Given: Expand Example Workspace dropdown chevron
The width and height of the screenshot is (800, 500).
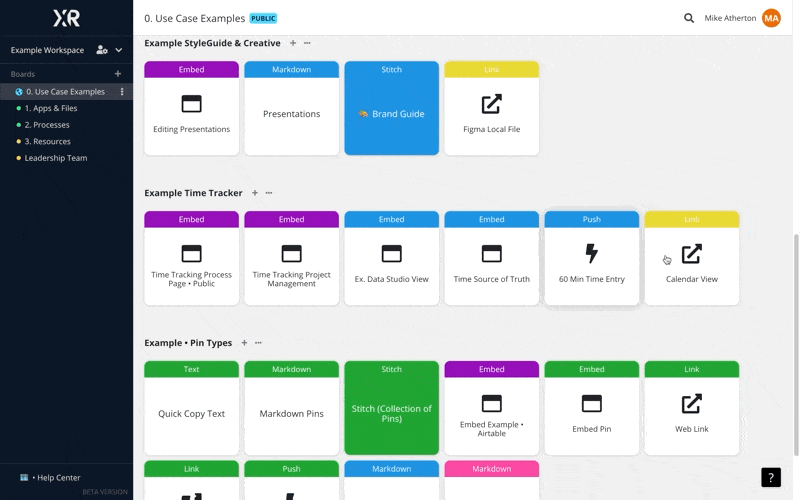Looking at the screenshot, I should click(x=119, y=50).
